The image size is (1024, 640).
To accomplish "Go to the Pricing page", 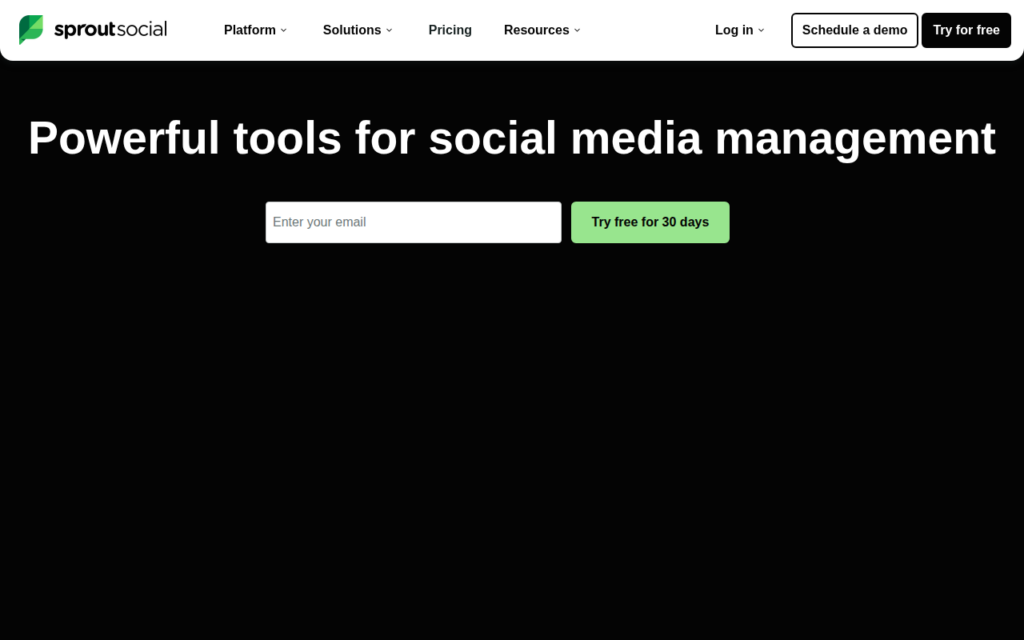I will tap(450, 30).
